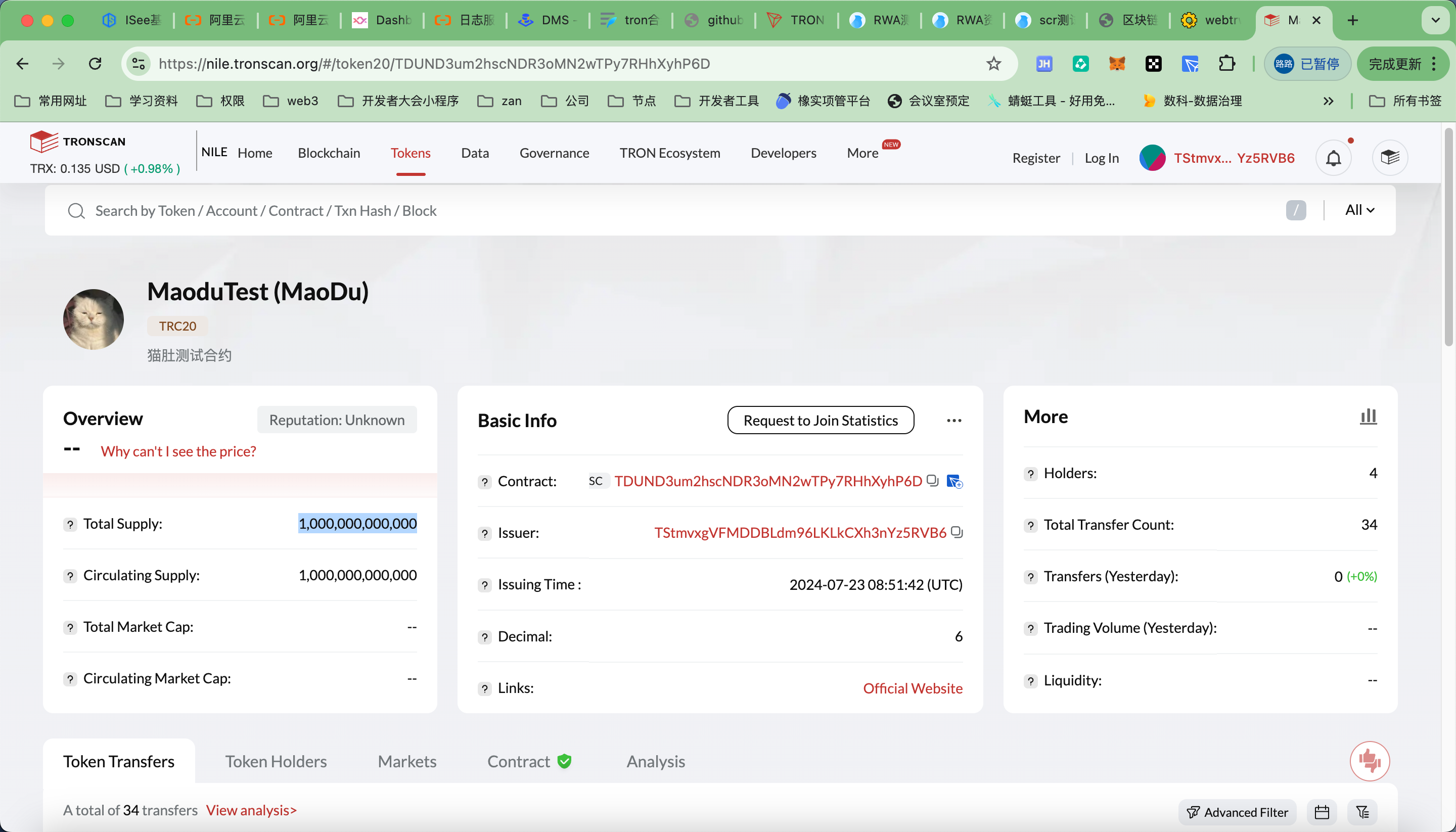This screenshot has width=1456, height=832.
Task: Copy the contract address icon
Action: pyautogui.click(x=933, y=481)
